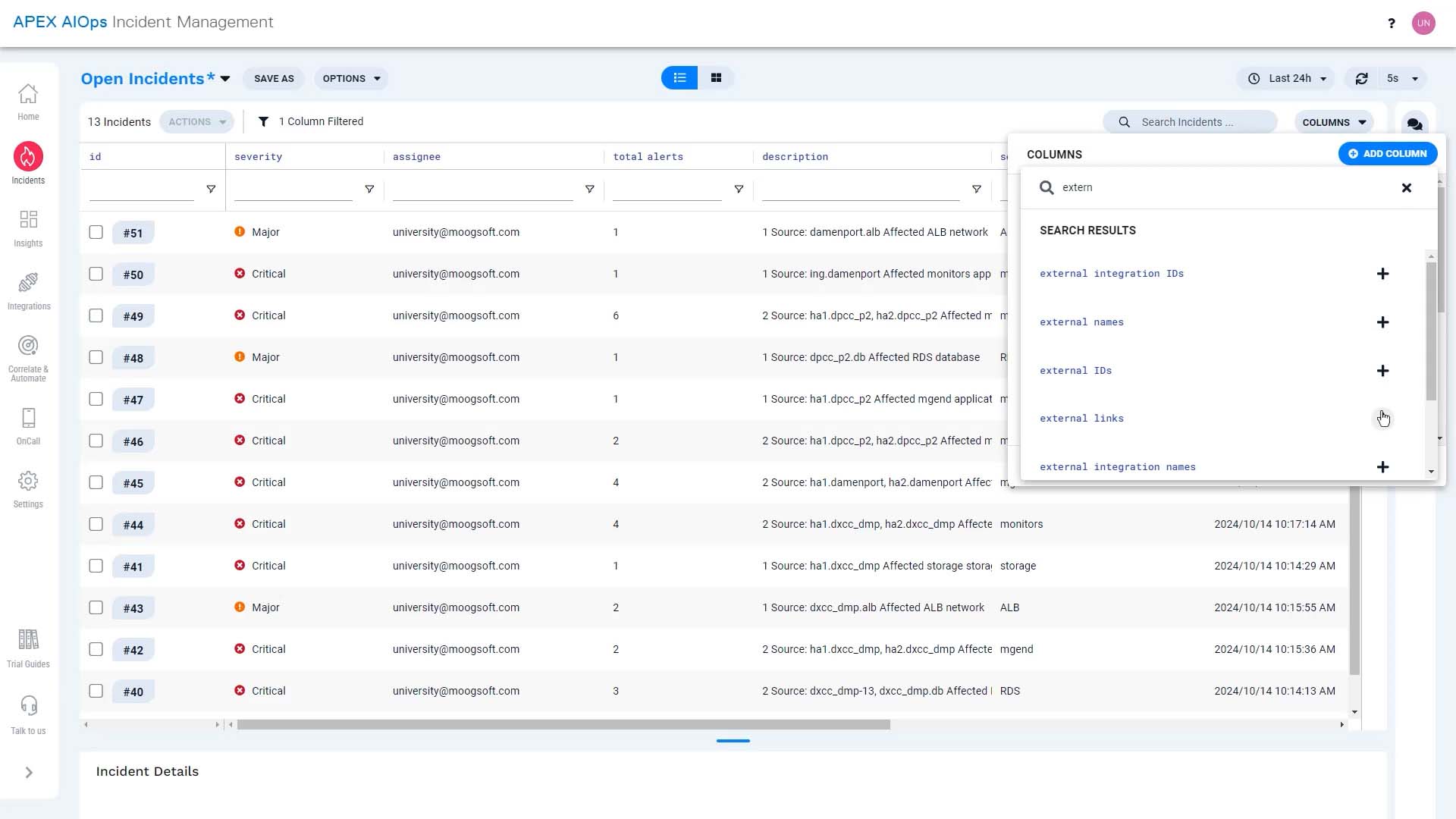Click the refresh icon
1456x819 pixels.
point(1362,78)
